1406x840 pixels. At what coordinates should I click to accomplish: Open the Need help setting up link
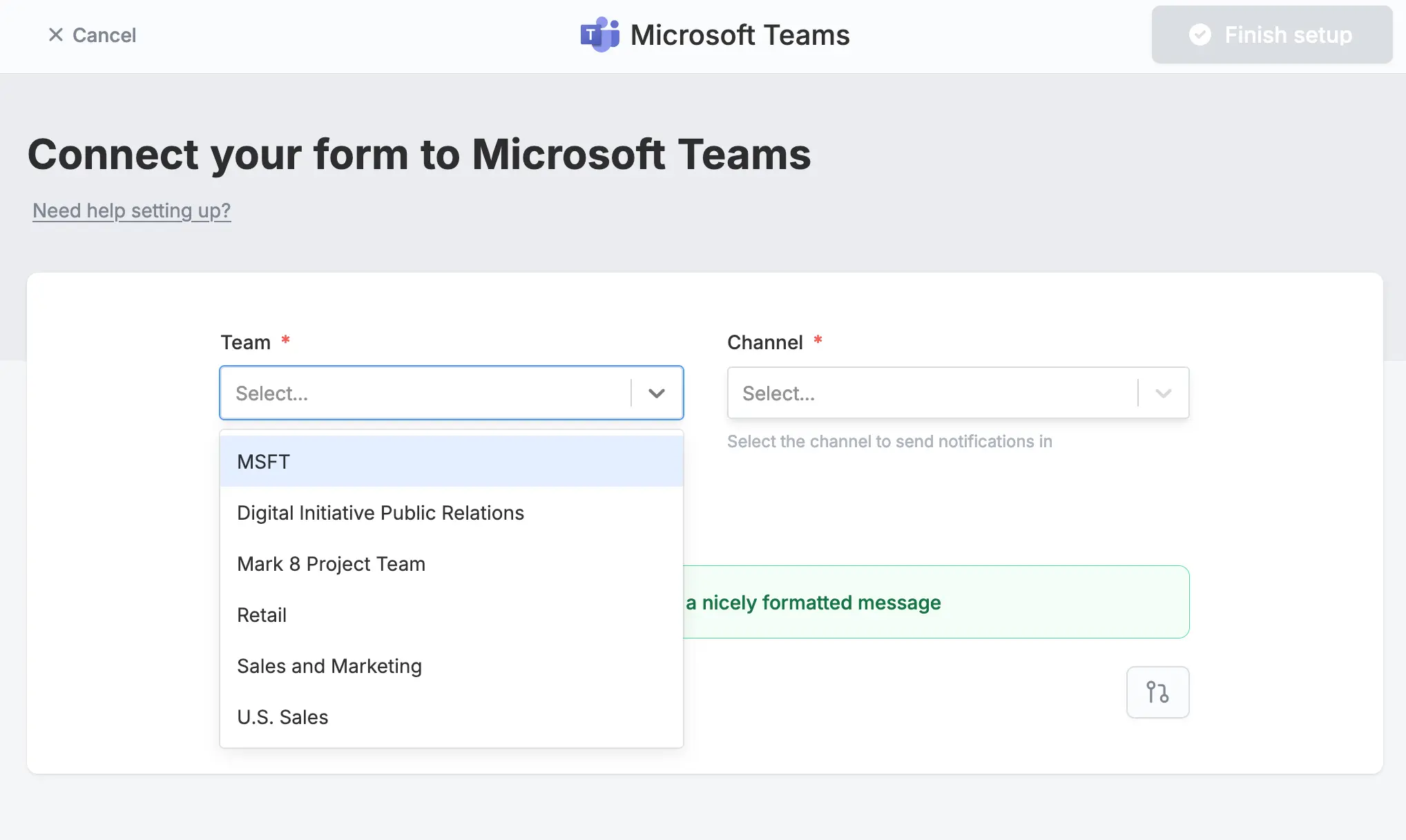tap(131, 211)
